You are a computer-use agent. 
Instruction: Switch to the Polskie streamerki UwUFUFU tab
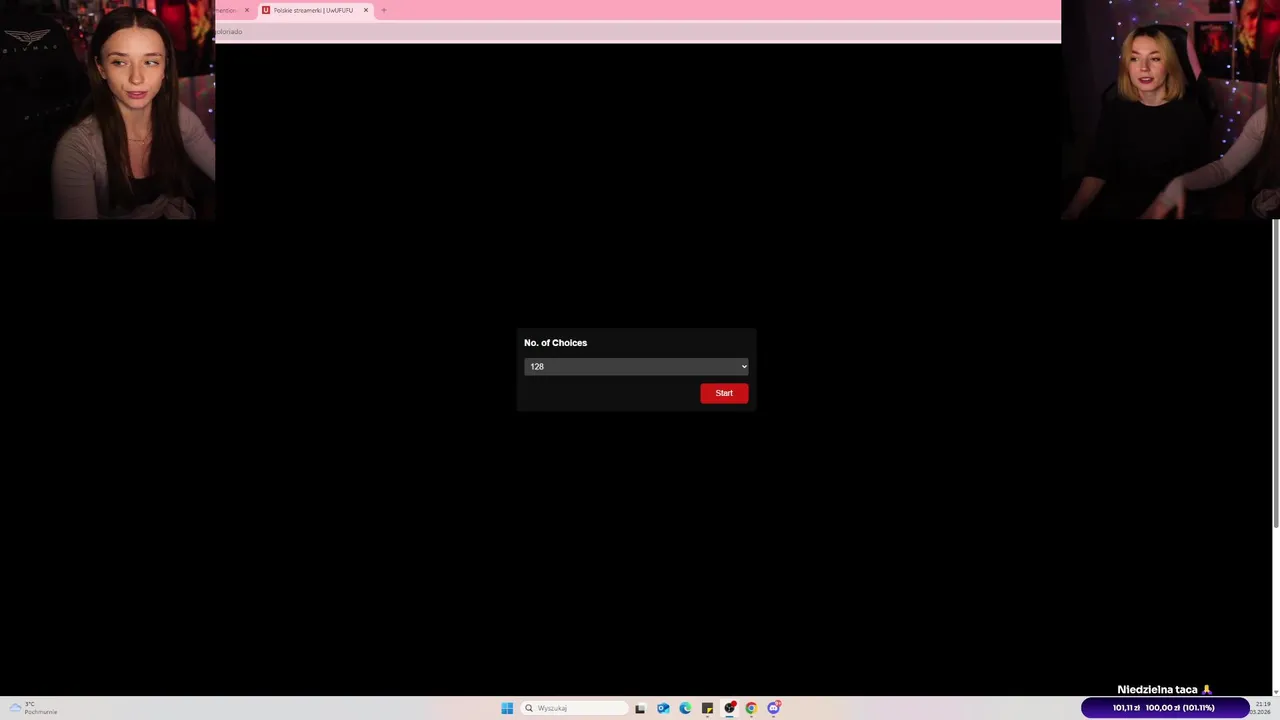313,10
